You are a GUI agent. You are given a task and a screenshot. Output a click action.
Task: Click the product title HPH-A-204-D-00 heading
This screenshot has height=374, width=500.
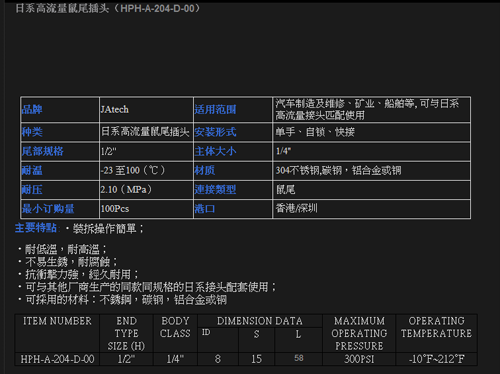point(107,8)
